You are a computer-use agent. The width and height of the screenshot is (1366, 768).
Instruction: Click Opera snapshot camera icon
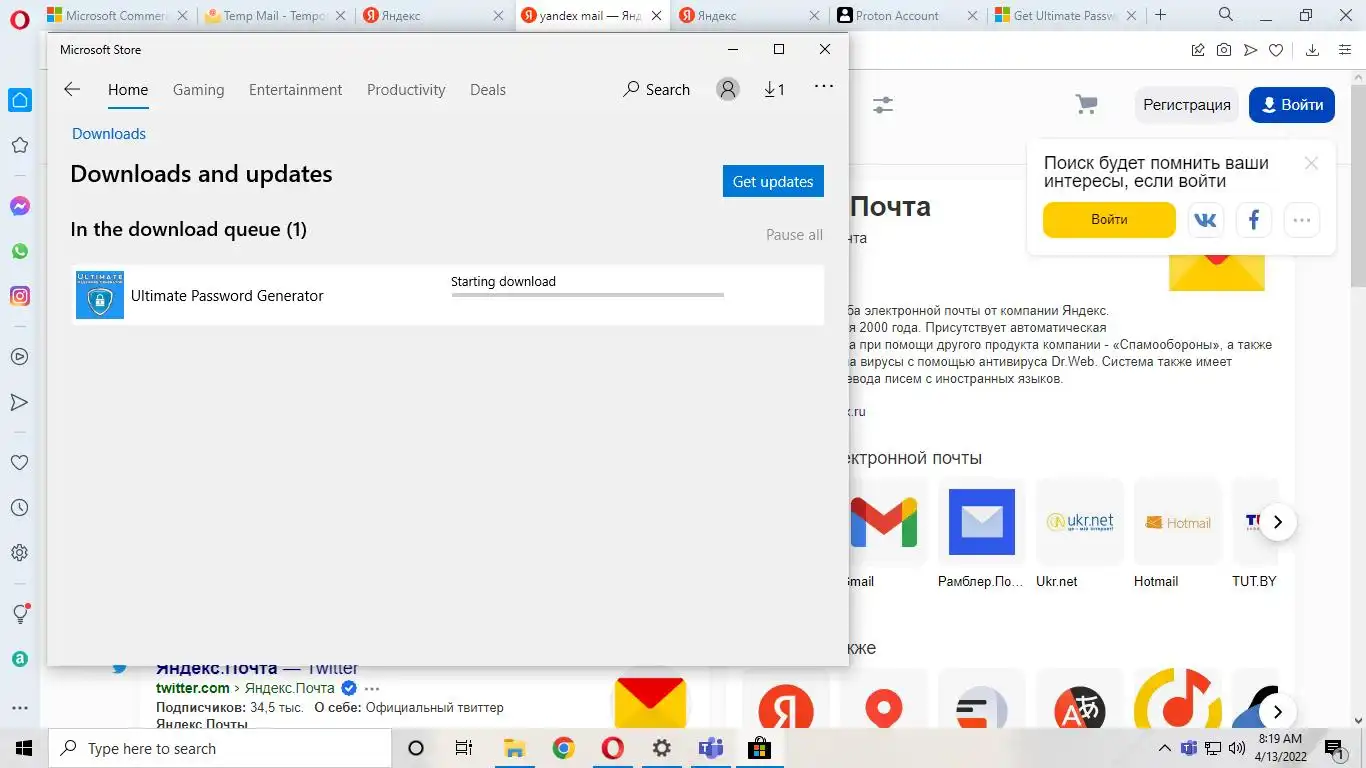[1224, 50]
